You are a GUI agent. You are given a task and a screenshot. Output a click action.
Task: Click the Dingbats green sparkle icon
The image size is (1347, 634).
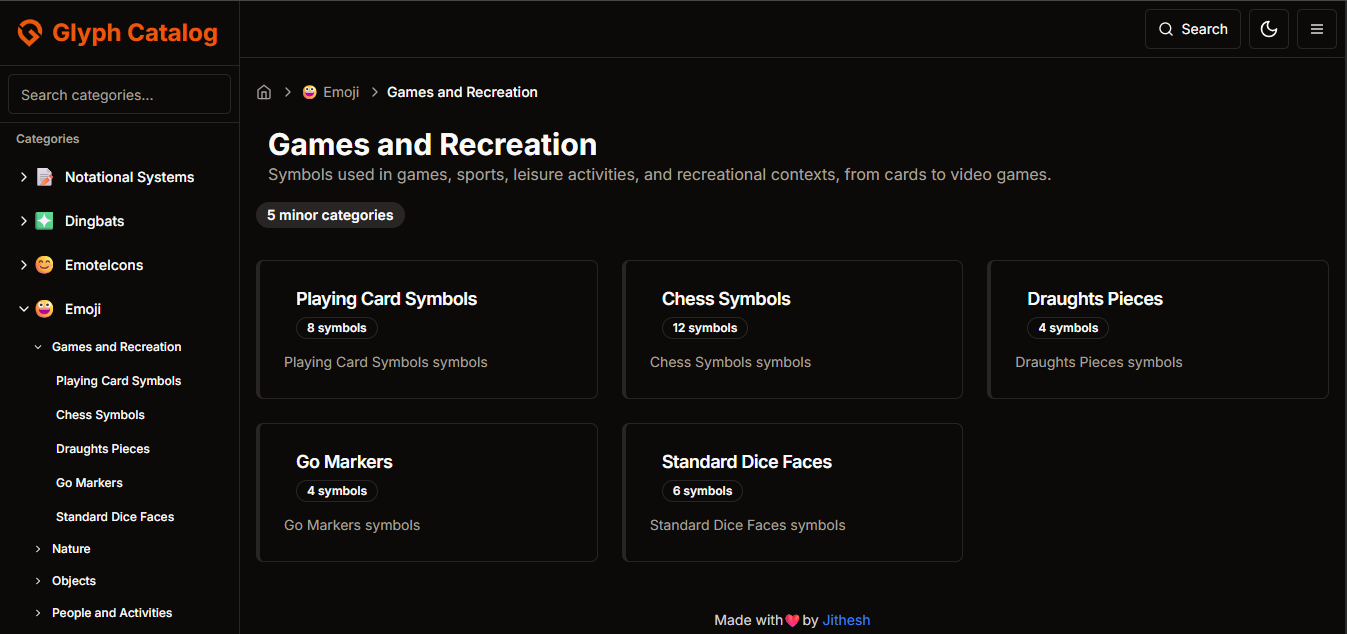click(44, 220)
